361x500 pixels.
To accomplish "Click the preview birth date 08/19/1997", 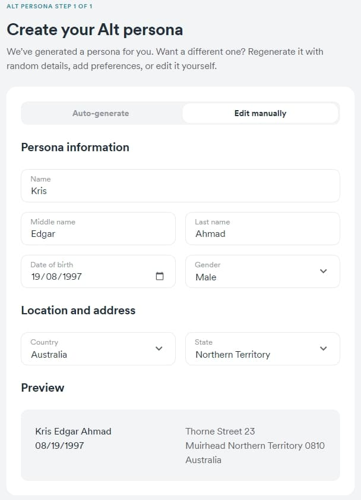I will coord(59,446).
